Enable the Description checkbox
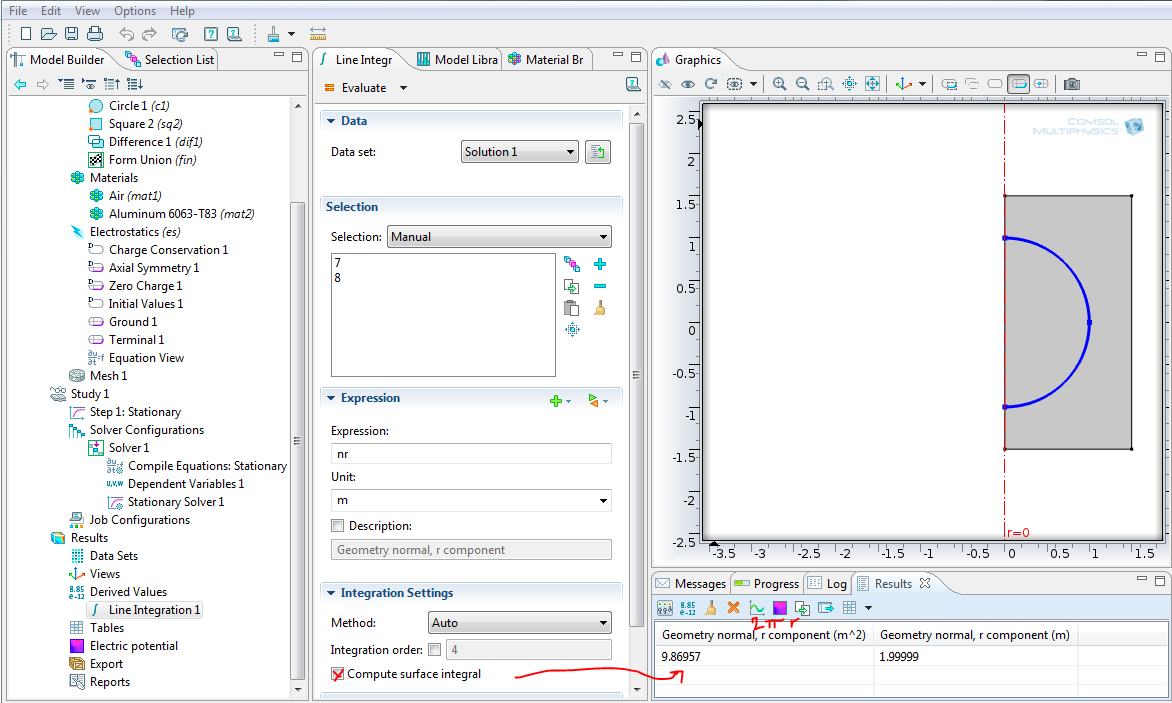This screenshot has height=703, width=1172. (338, 526)
